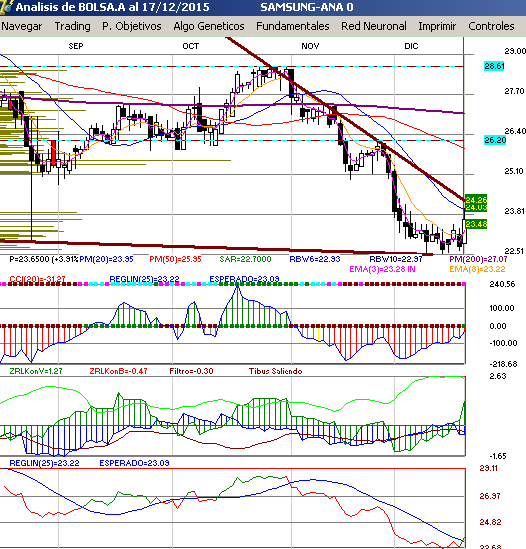Open the Algo Geneticos menu
526x549 pixels.
(209, 26)
